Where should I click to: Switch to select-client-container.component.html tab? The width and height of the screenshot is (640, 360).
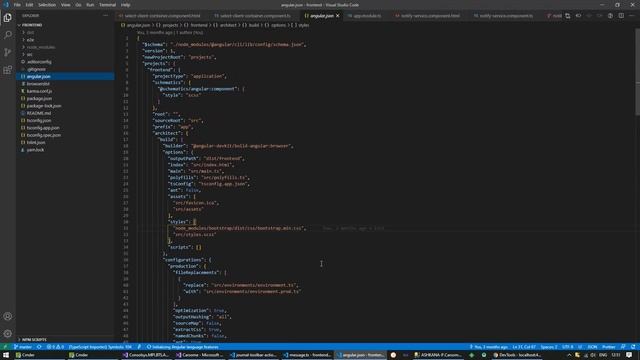[x=162, y=16]
